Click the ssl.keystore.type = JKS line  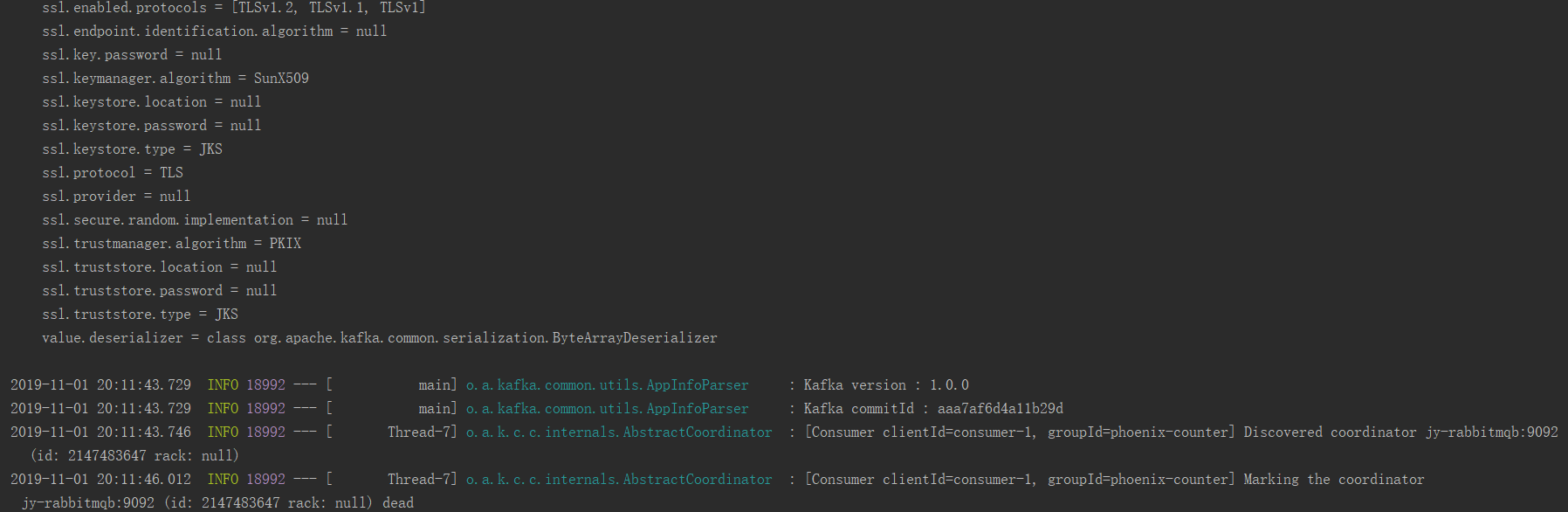[x=132, y=149]
